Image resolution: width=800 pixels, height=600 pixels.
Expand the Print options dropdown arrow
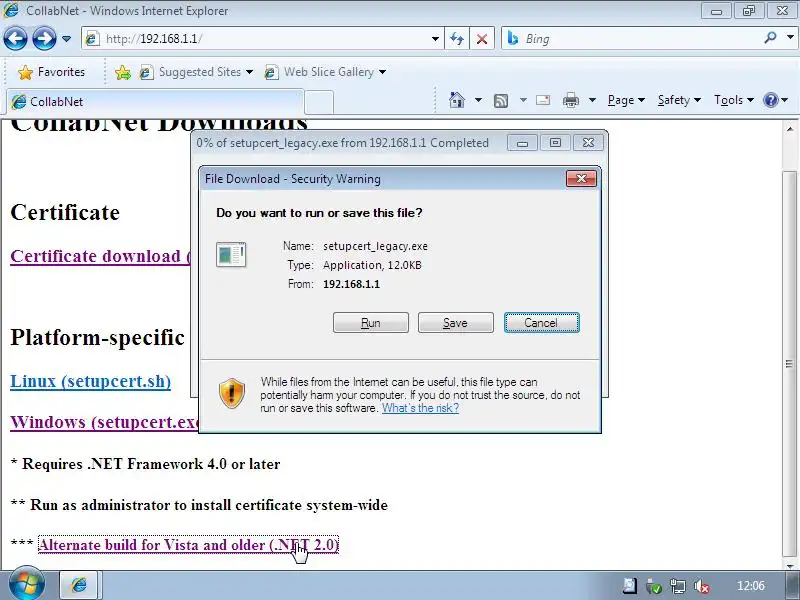(x=592, y=100)
